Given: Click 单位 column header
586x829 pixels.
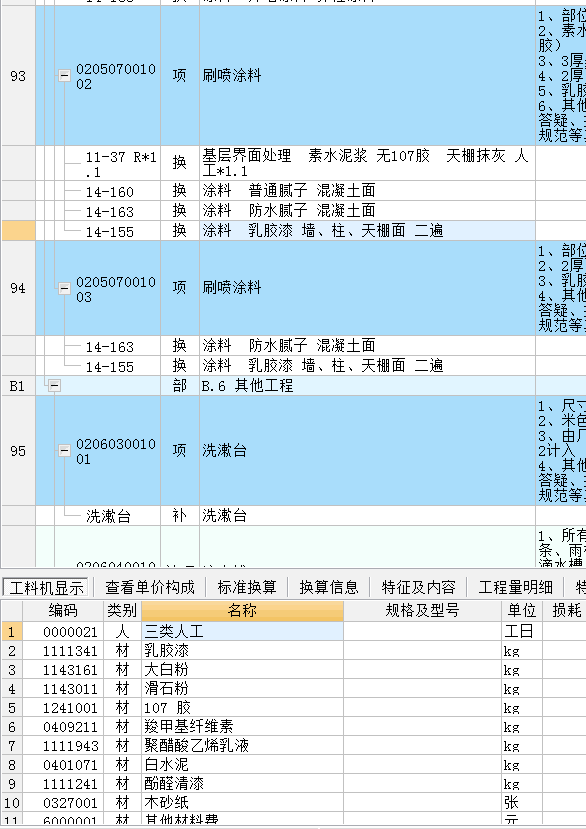Looking at the screenshot, I should tap(521, 611).
